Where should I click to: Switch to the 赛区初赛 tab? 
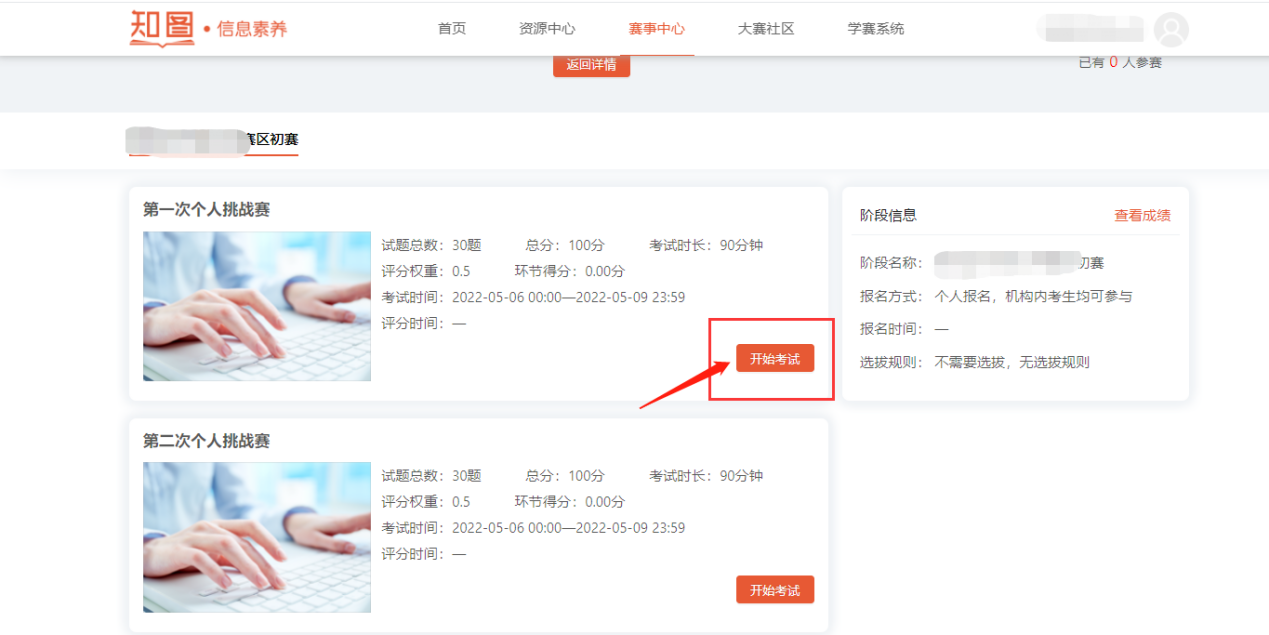point(213,140)
